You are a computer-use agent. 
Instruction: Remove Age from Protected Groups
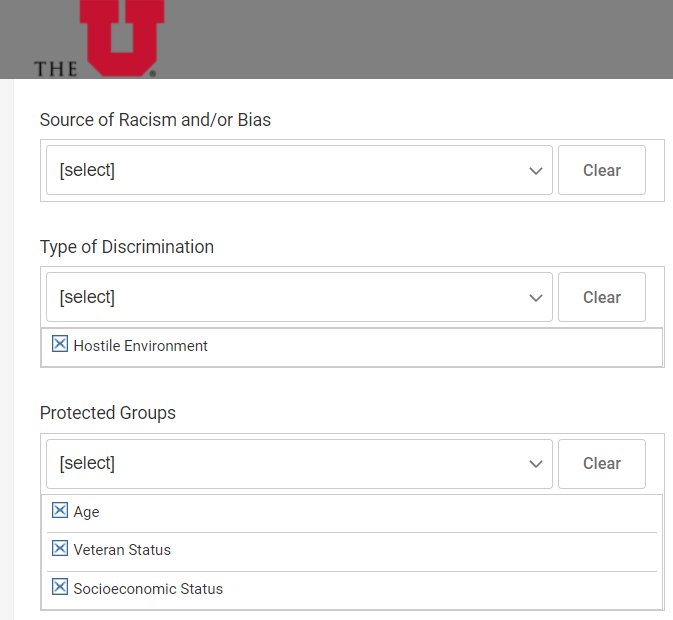(60, 511)
